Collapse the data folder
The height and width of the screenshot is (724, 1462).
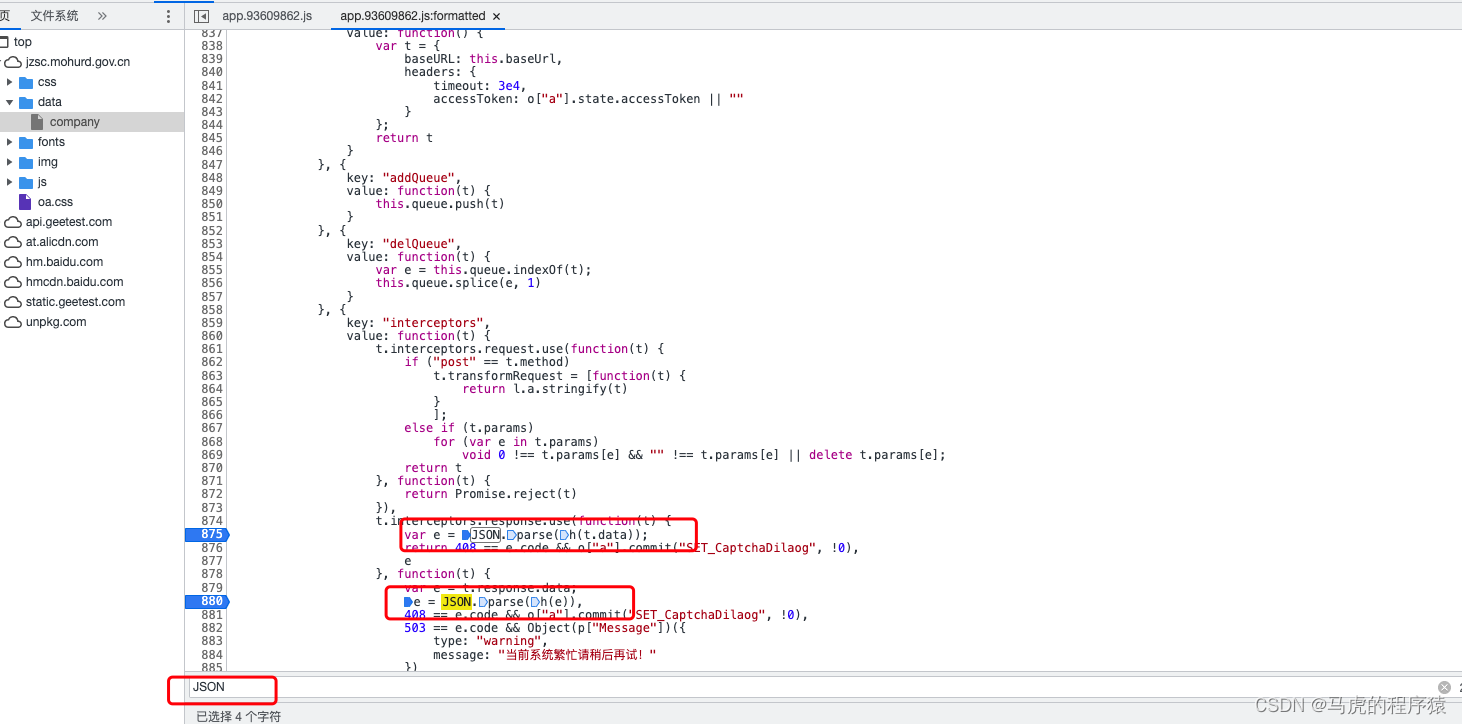click(10, 102)
